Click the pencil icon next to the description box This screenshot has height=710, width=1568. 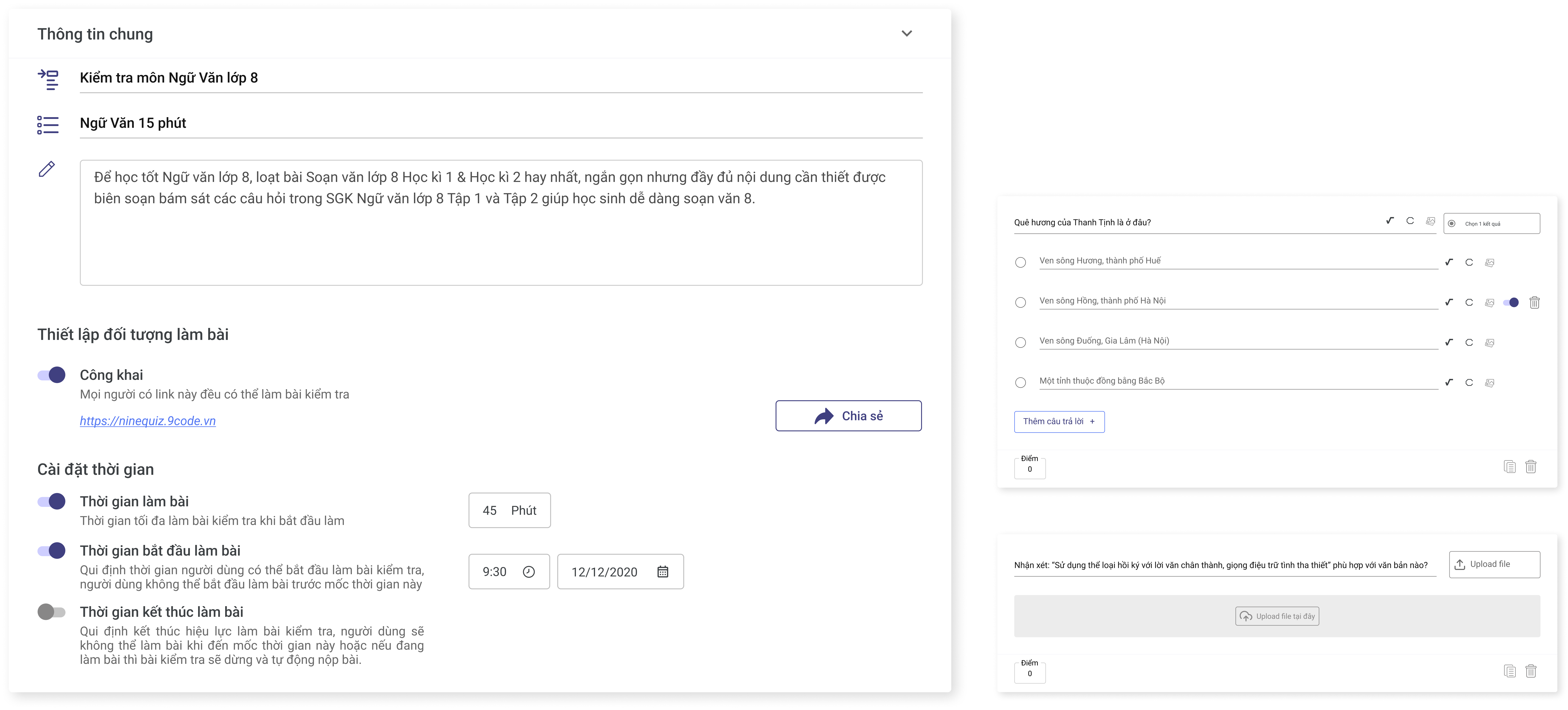pyautogui.click(x=47, y=169)
